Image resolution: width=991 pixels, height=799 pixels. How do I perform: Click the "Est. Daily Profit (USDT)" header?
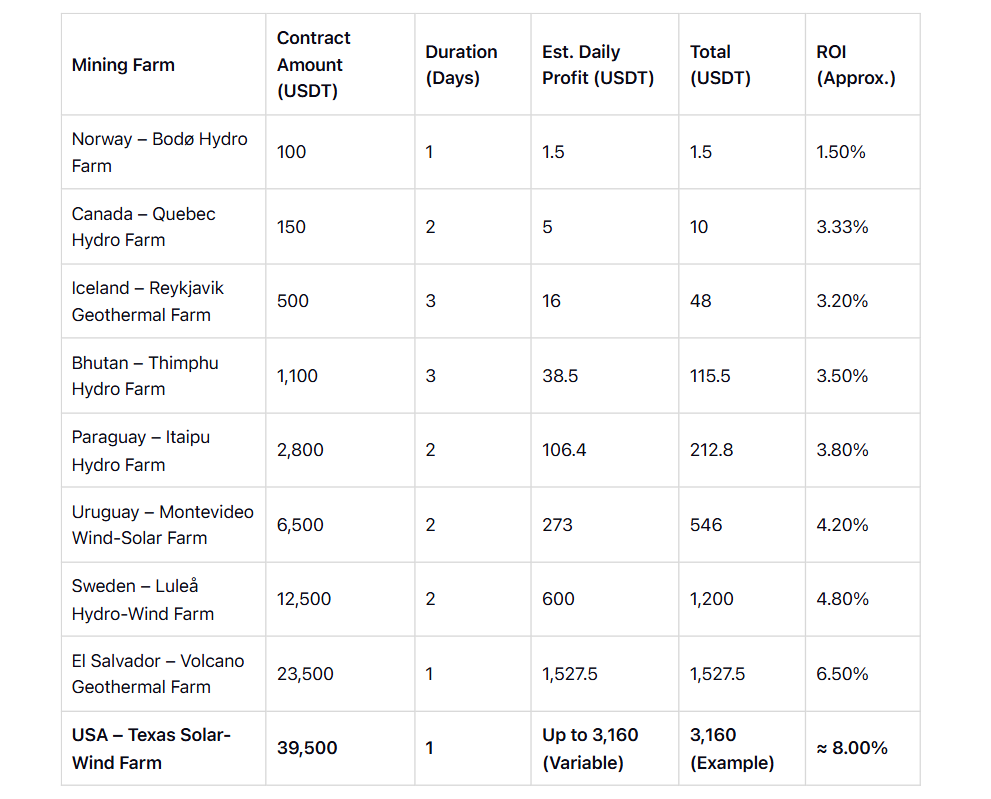tap(598, 65)
